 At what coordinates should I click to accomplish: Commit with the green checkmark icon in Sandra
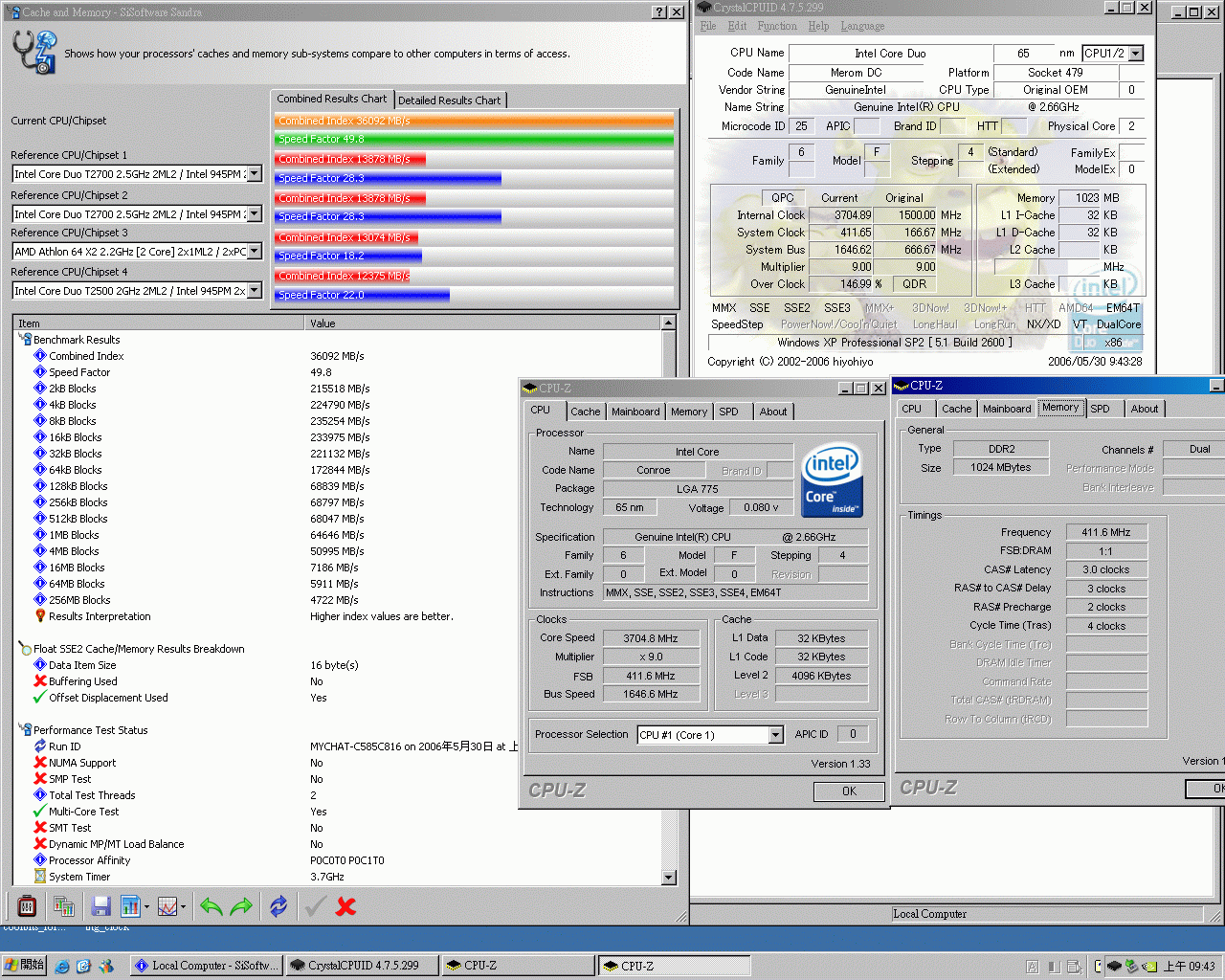(315, 906)
